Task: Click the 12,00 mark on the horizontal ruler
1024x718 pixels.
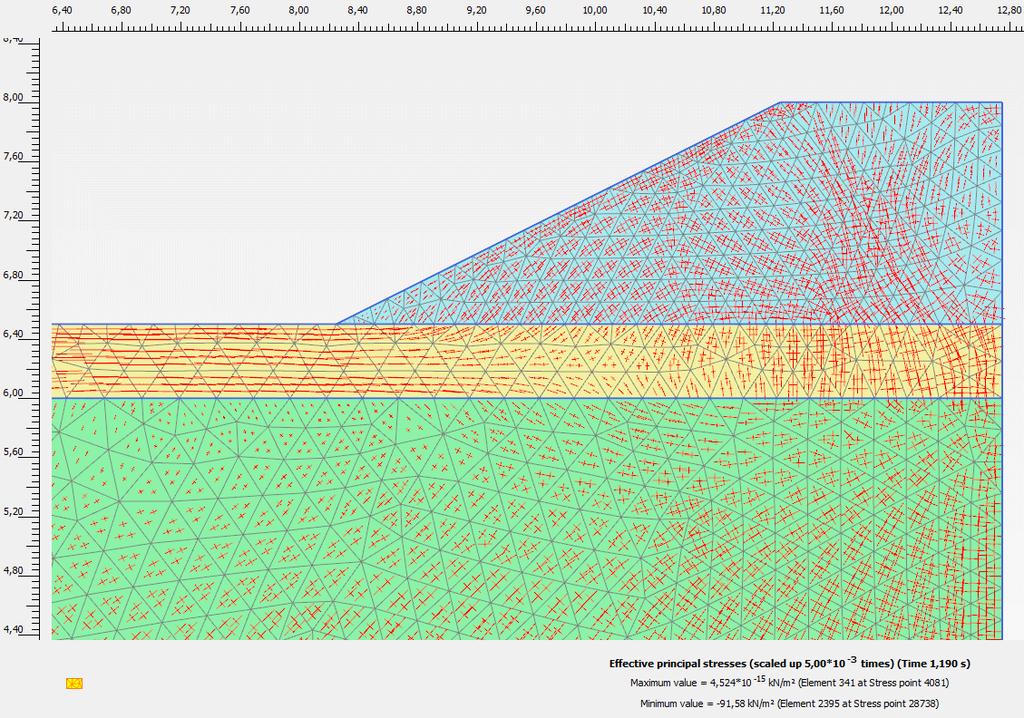Action: 891,10
